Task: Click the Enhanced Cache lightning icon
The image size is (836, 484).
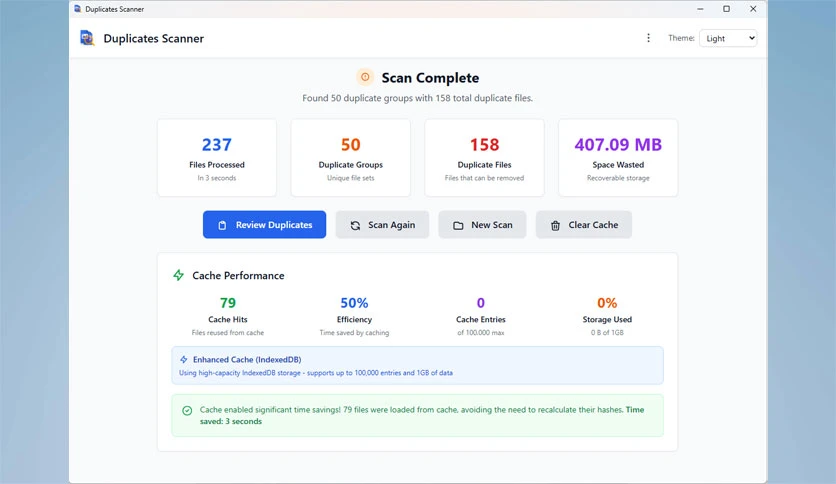Action: pyautogui.click(x=183, y=359)
